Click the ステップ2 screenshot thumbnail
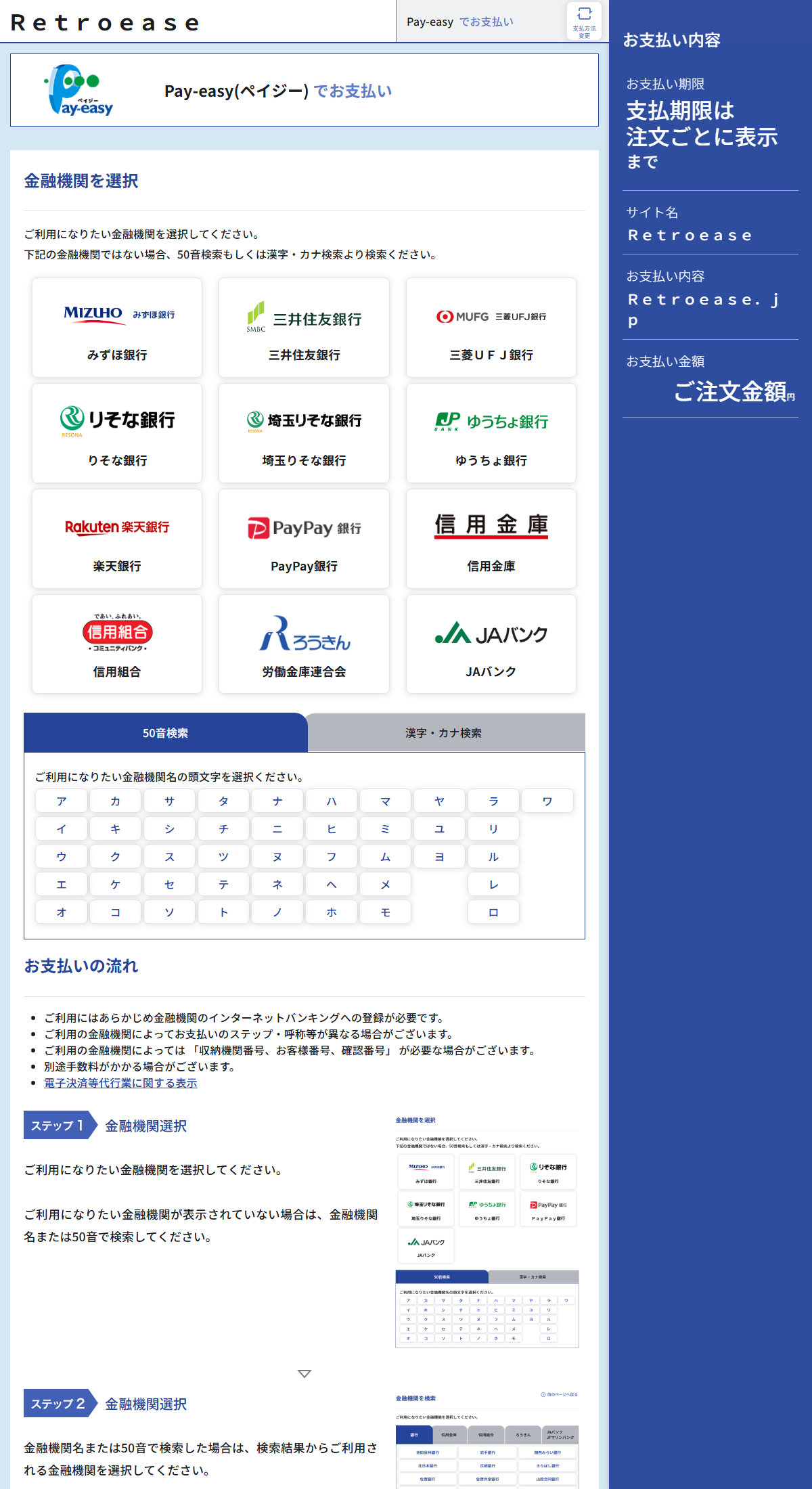This screenshot has width=812, height=1489. click(x=487, y=1440)
